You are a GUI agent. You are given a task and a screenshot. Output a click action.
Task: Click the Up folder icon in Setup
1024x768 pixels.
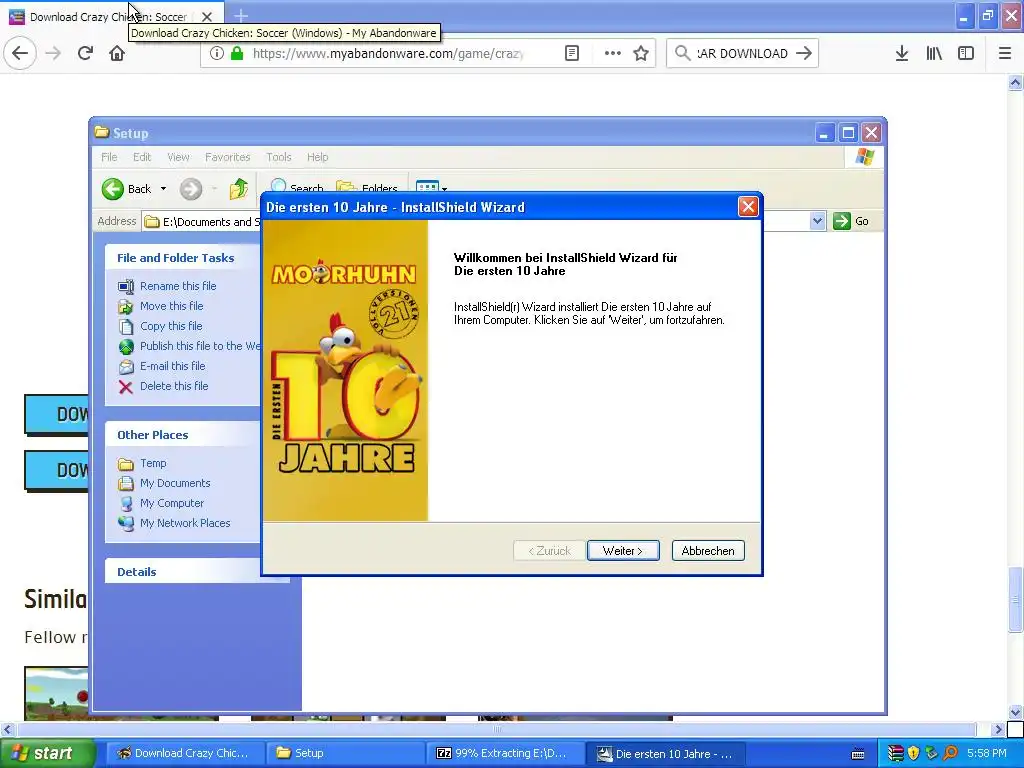click(238, 189)
